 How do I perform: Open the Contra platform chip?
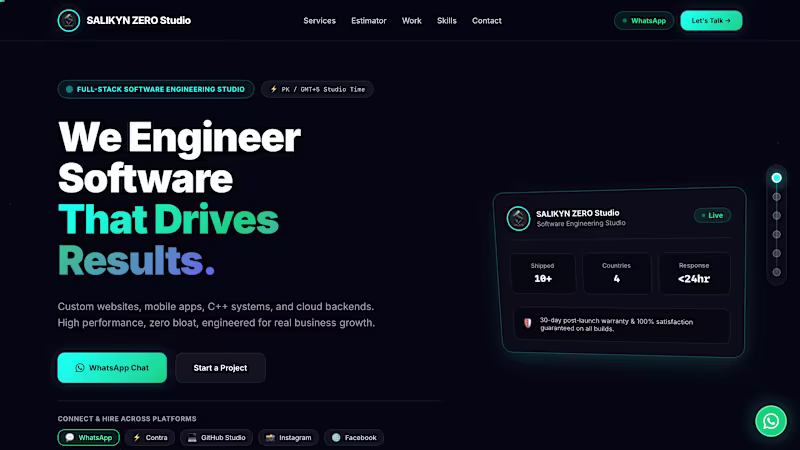150,438
